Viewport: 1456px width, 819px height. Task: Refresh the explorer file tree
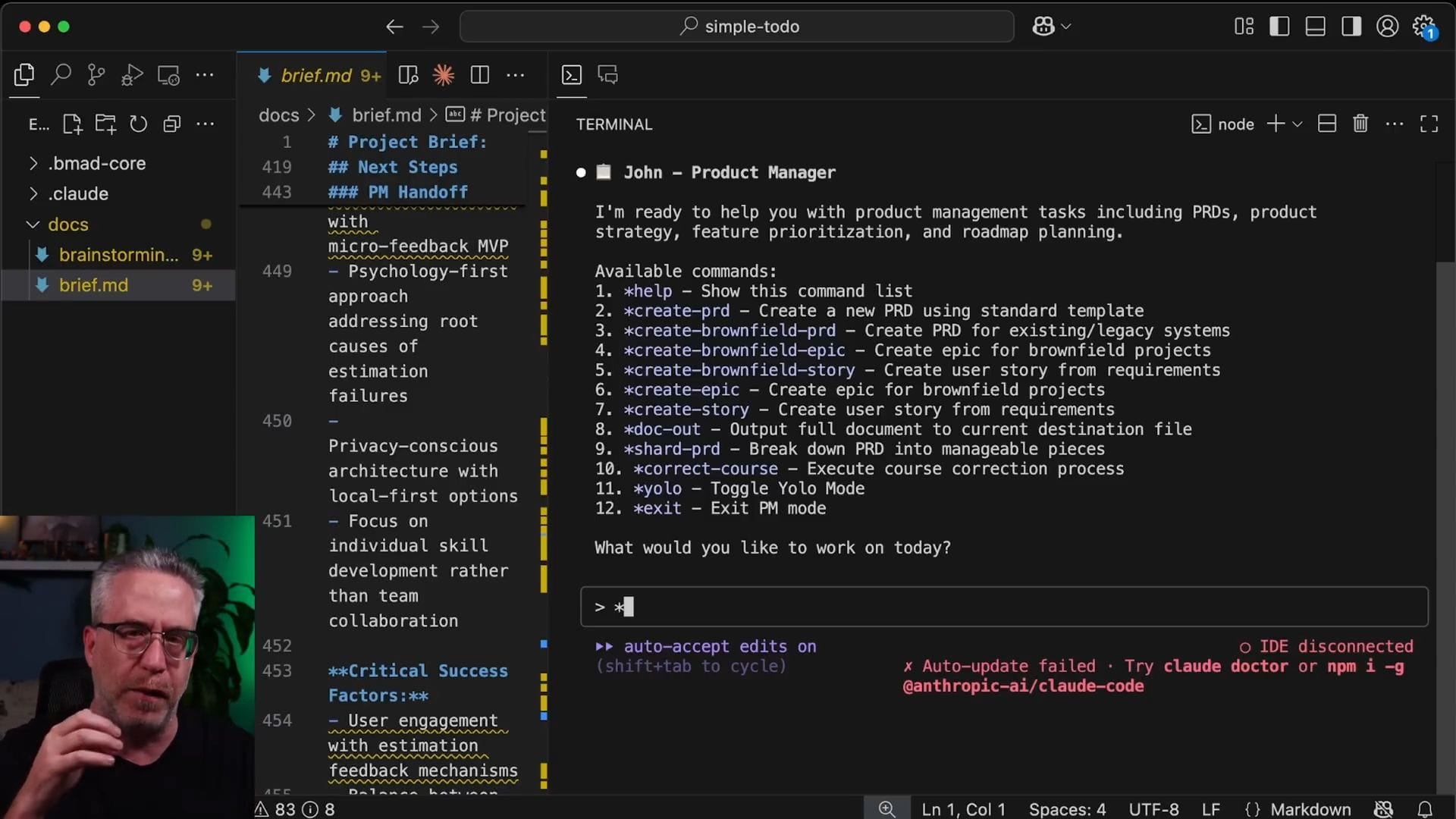click(138, 124)
